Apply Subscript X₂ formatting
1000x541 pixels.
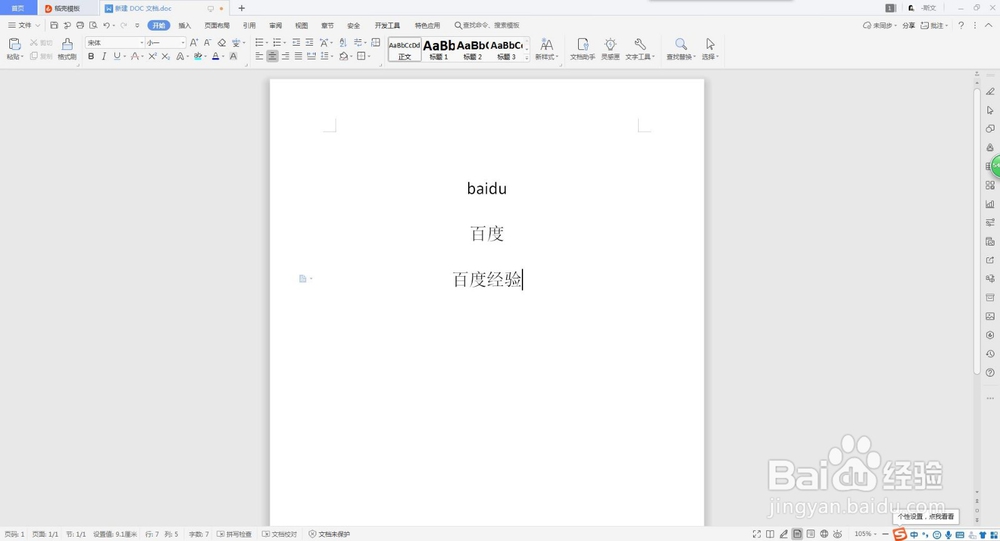pos(166,57)
